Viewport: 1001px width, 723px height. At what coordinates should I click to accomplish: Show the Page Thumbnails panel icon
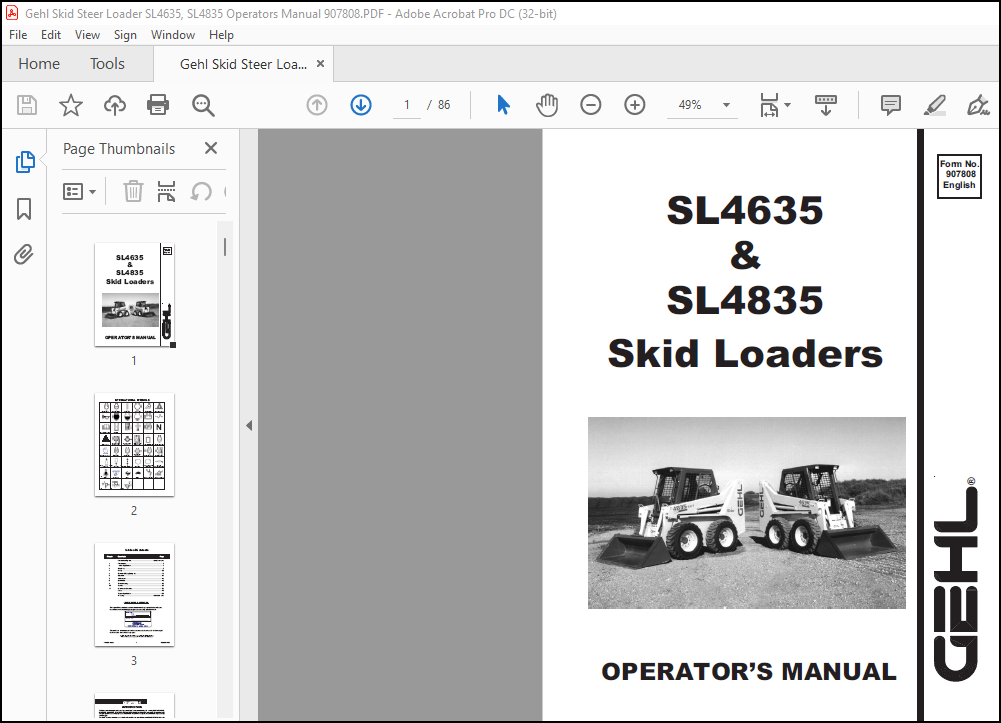[24, 162]
